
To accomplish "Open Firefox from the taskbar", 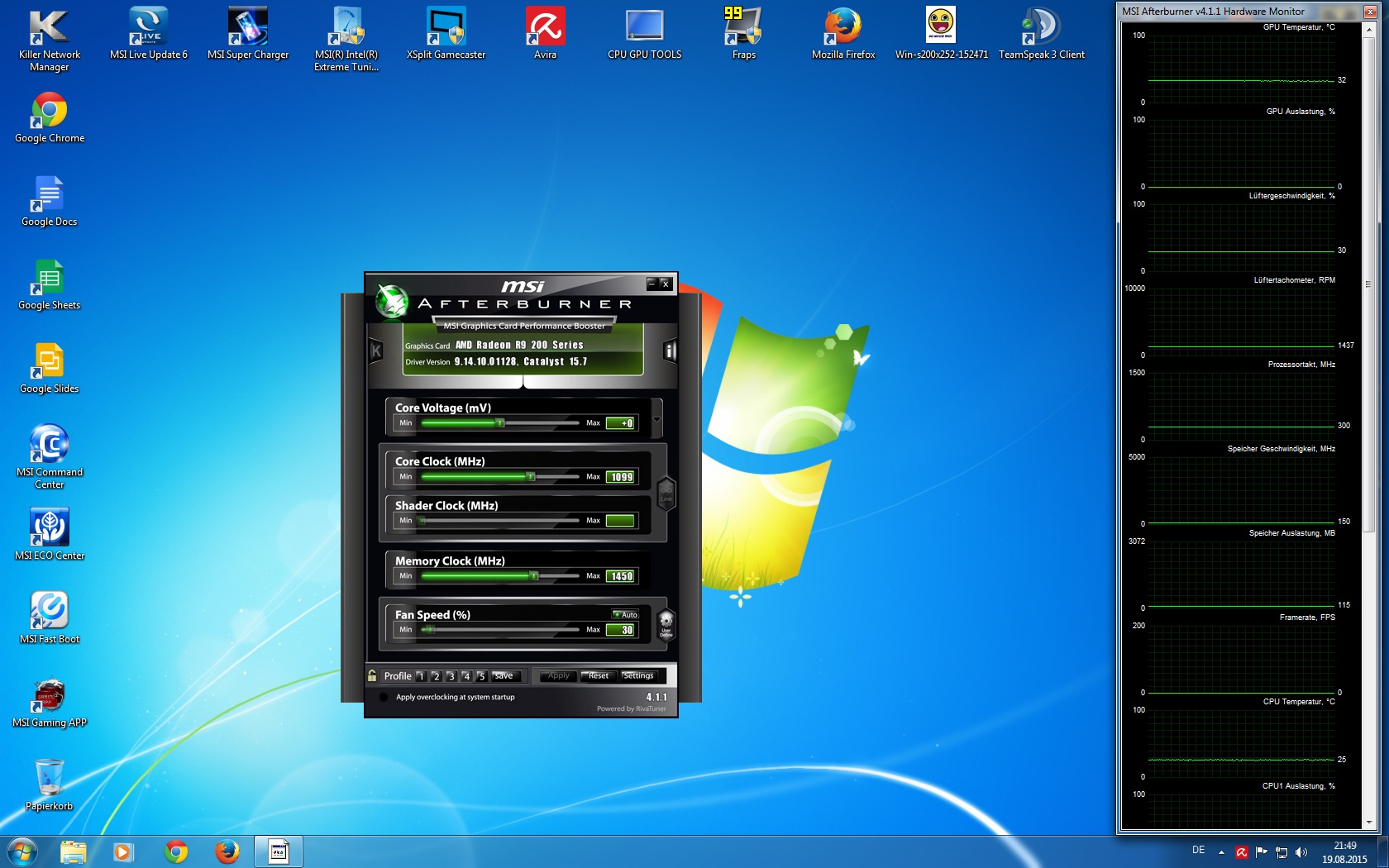I will pyautogui.click(x=227, y=851).
